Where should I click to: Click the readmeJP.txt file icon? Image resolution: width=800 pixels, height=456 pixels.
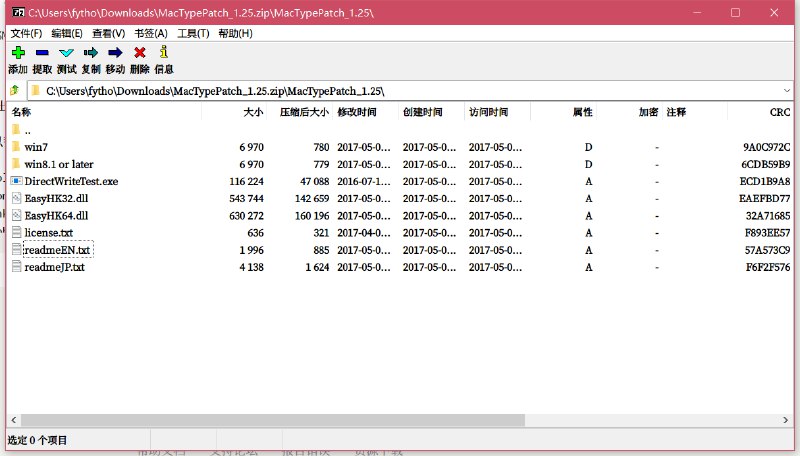[x=16, y=267]
